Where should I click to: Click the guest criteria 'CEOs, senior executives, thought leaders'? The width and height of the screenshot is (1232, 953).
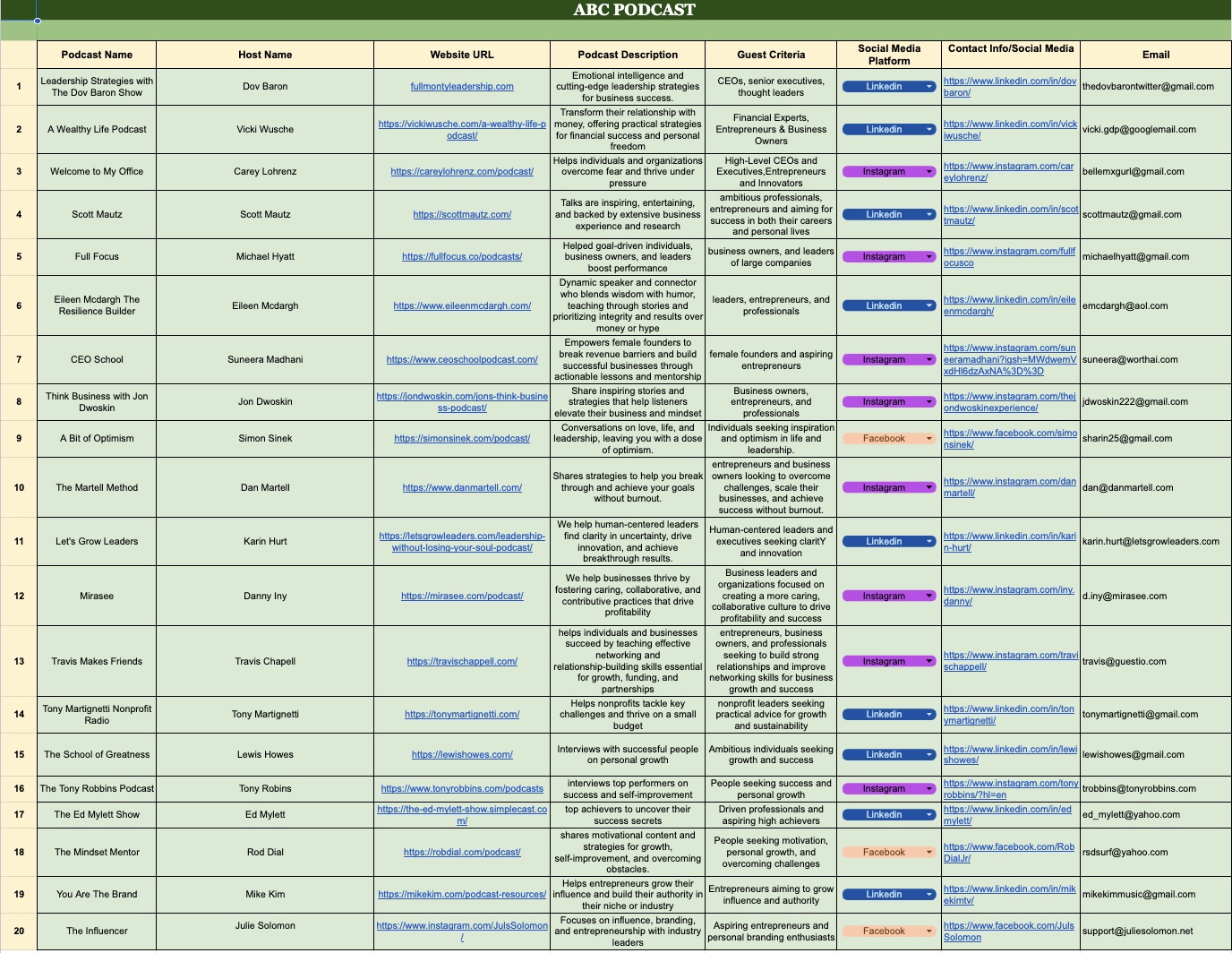[771, 87]
